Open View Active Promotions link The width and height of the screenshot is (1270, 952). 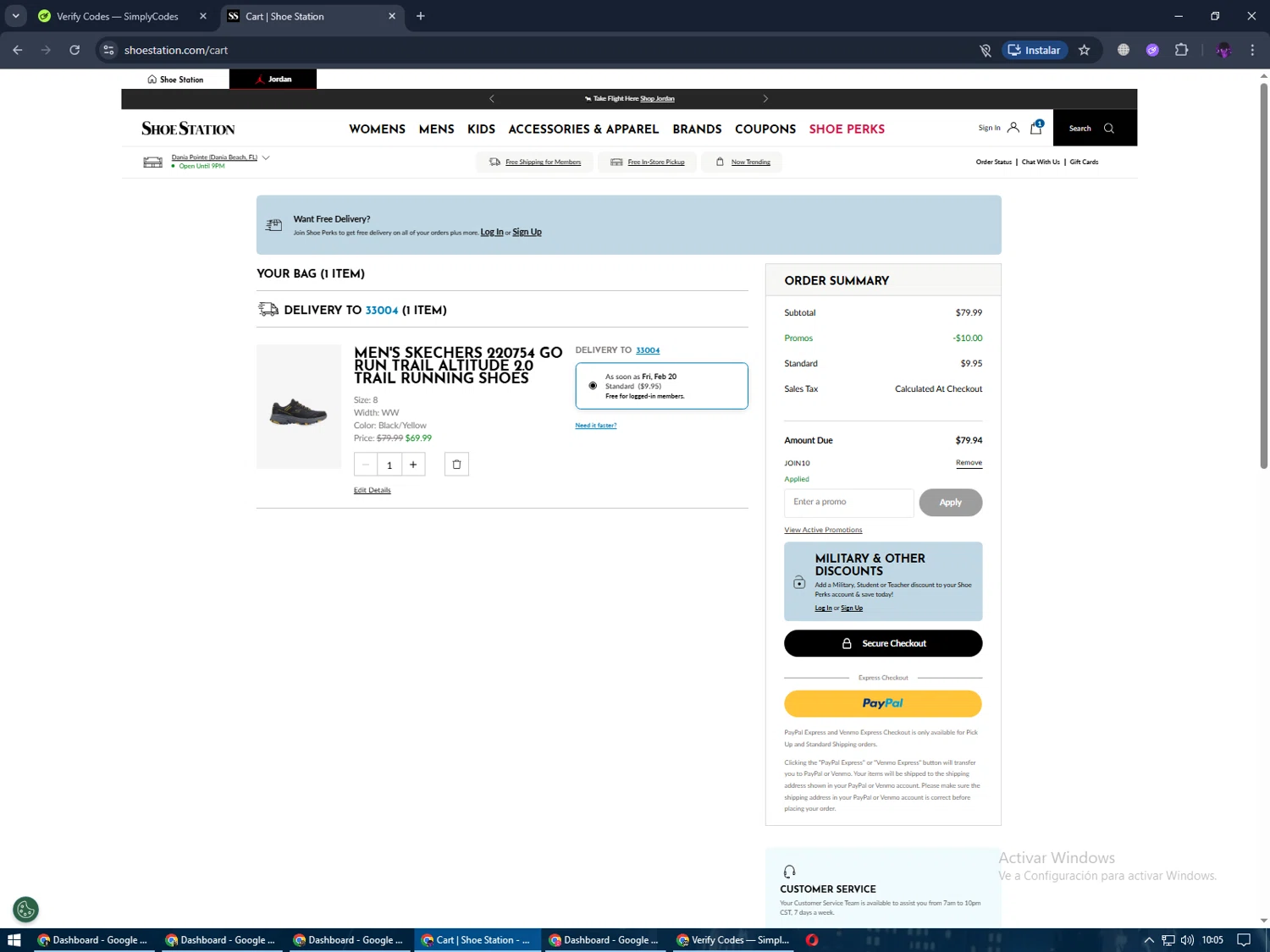pyautogui.click(x=823, y=530)
